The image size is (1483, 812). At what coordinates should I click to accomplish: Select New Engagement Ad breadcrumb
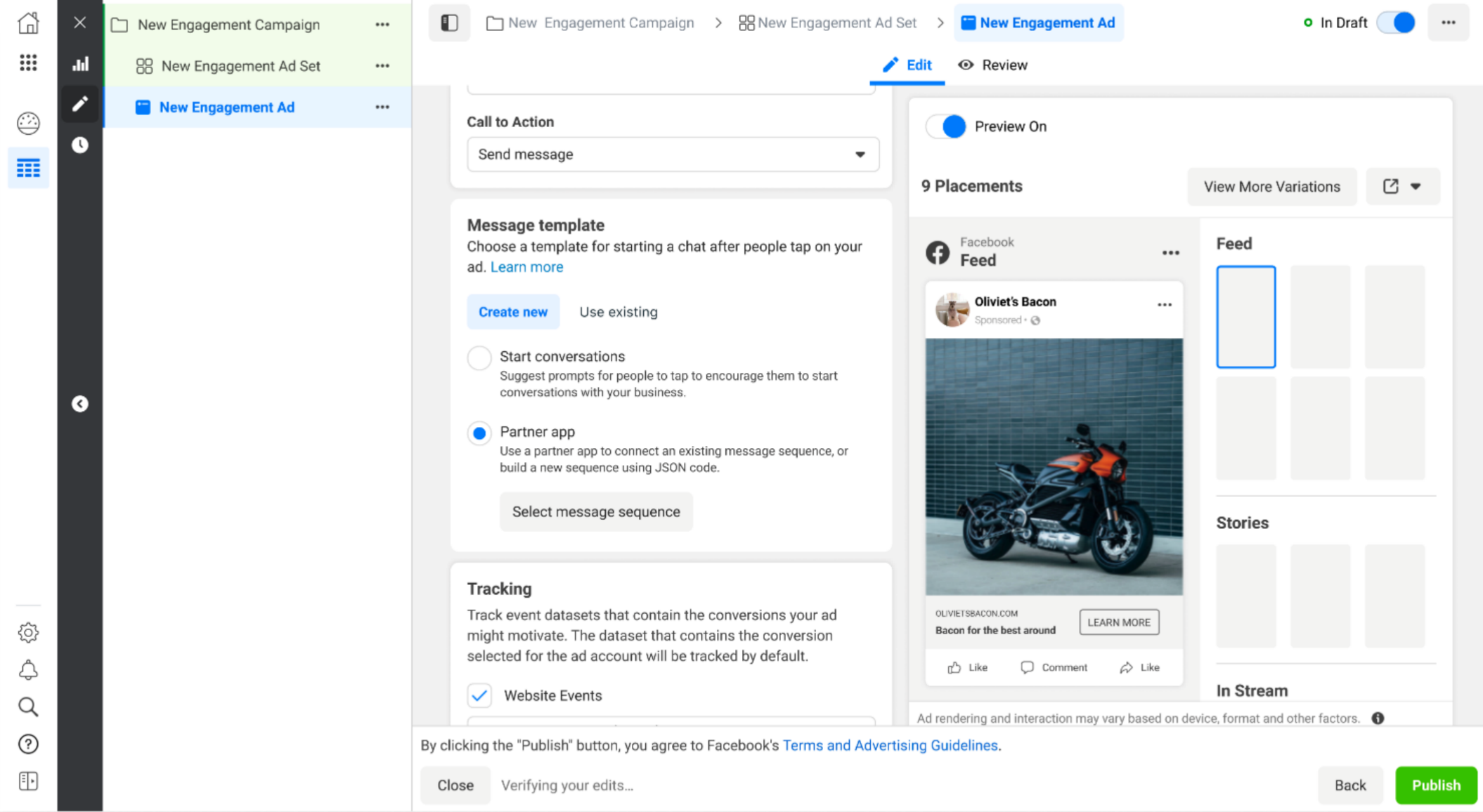click(1038, 23)
